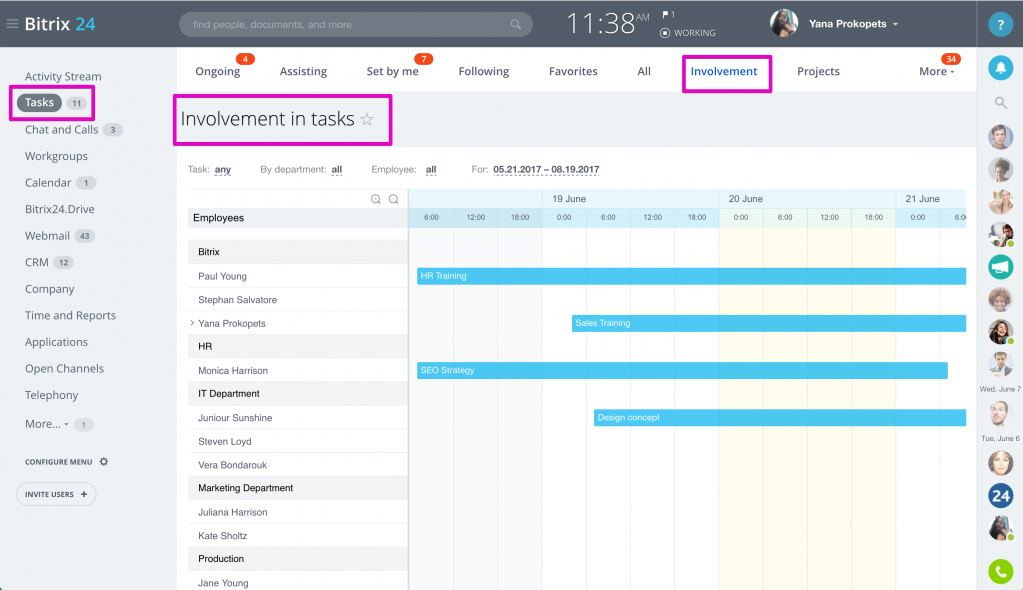Zoom in the Gantt chart with plus magnifier
The height and width of the screenshot is (590, 1023).
(376, 199)
